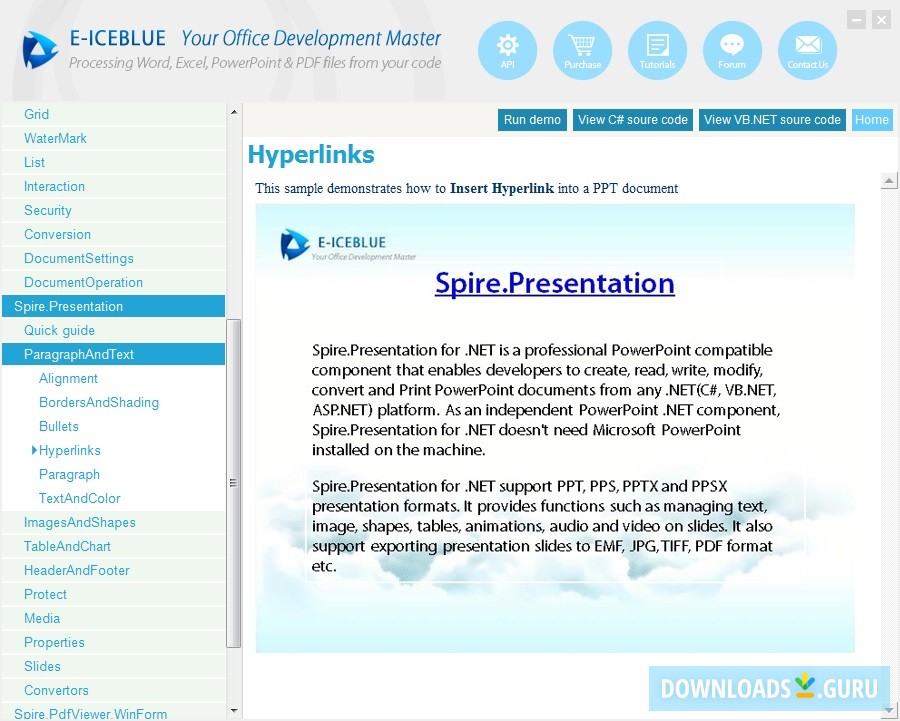
Task: Click the 'Insert Hyperlink' bold text
Action: [502, 188]
